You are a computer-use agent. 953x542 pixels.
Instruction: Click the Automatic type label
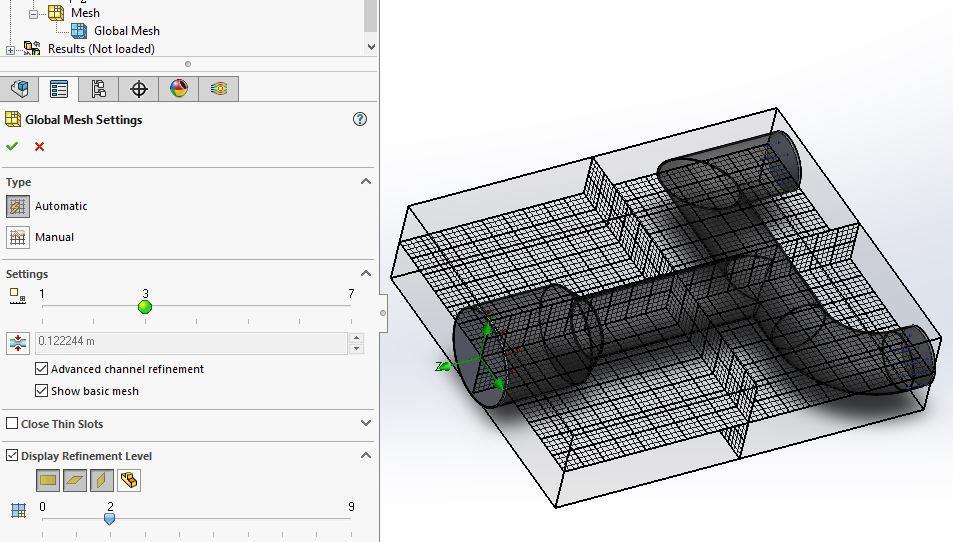pos(61,206)
